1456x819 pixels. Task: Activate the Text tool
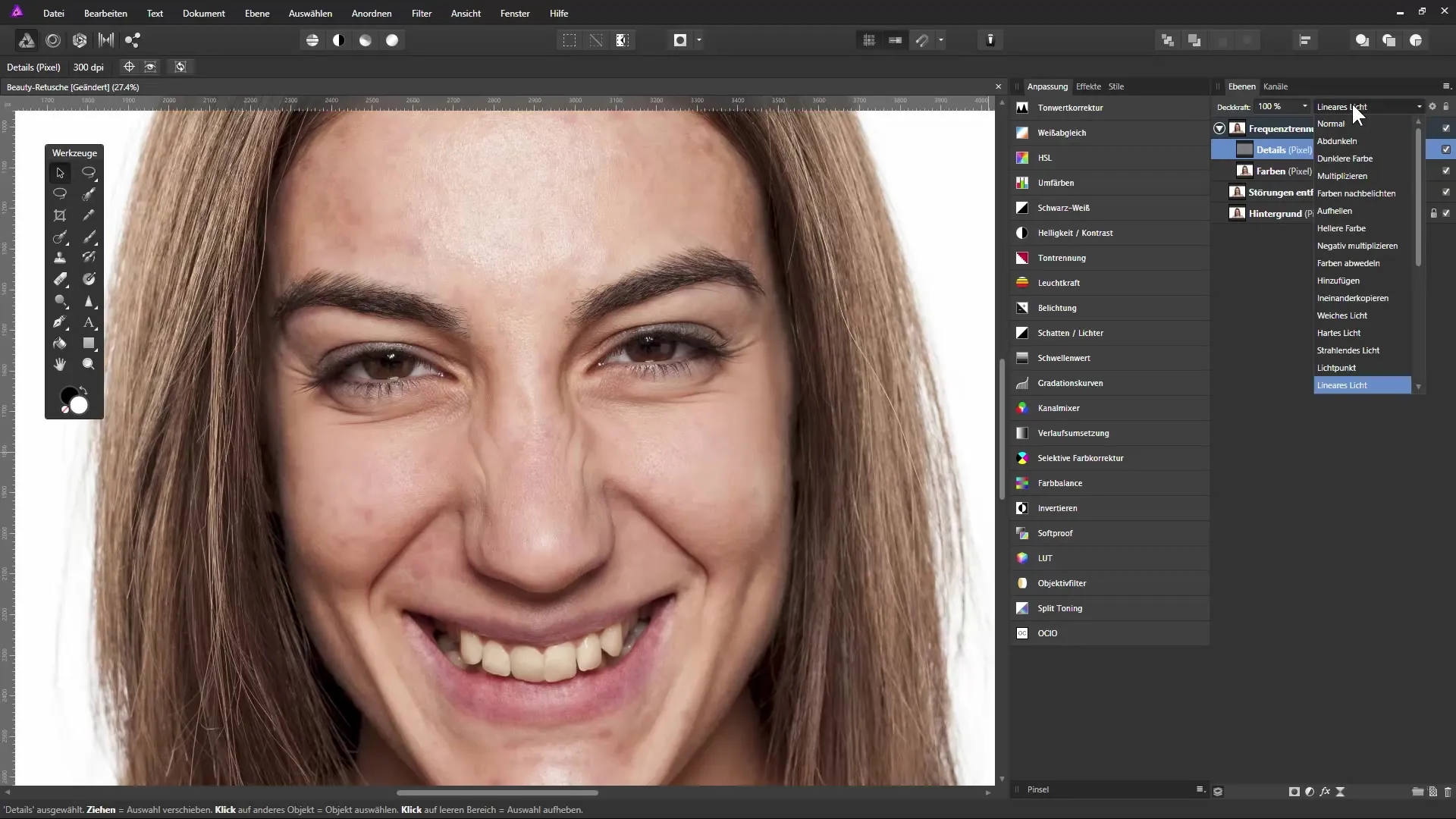point(89,322)
